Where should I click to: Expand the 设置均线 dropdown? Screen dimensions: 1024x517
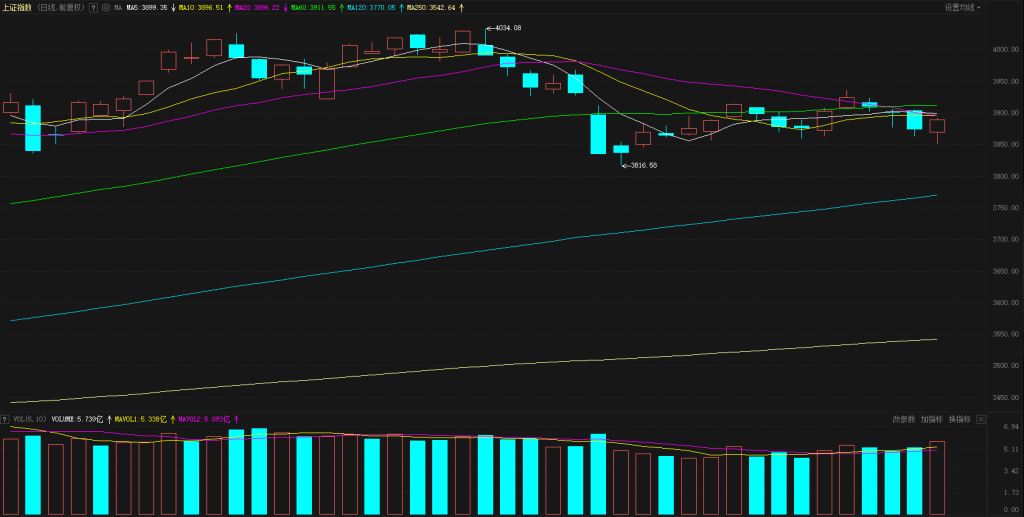(x=963, y=7)
